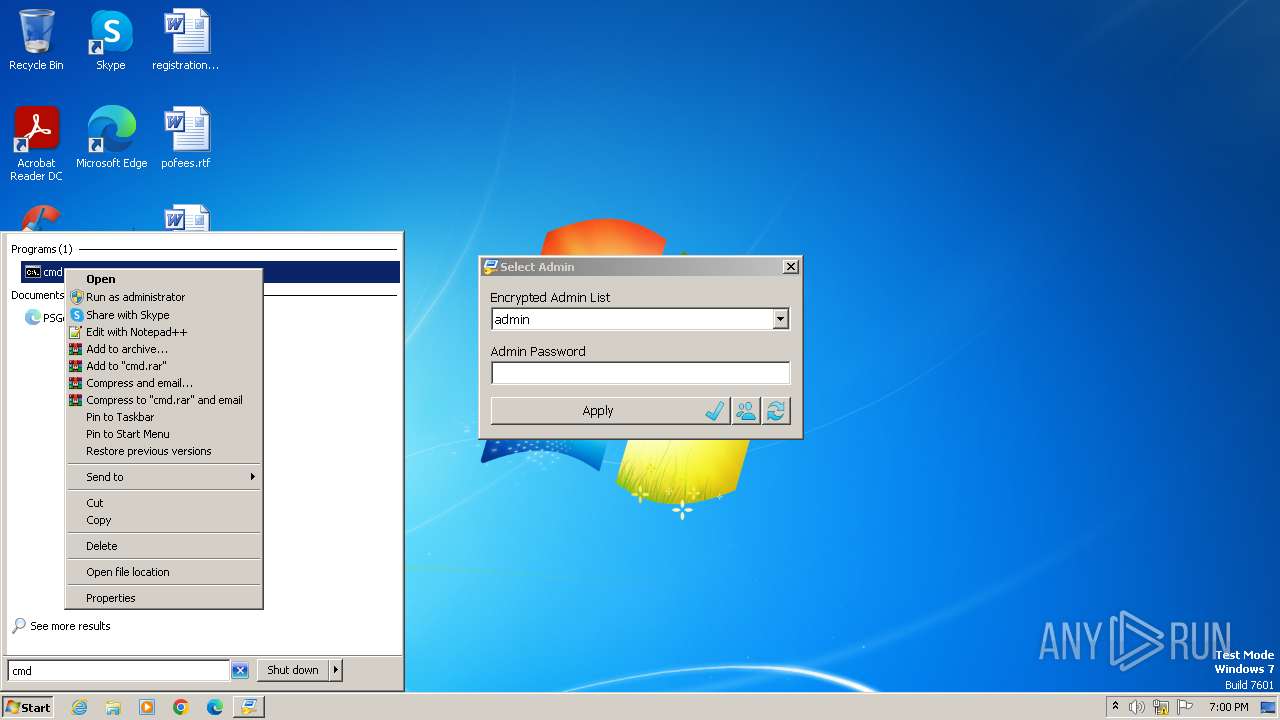Open Windows Media Player from taskbar
This screenshot has height=720, width=1280.
(x=147, y=707)
